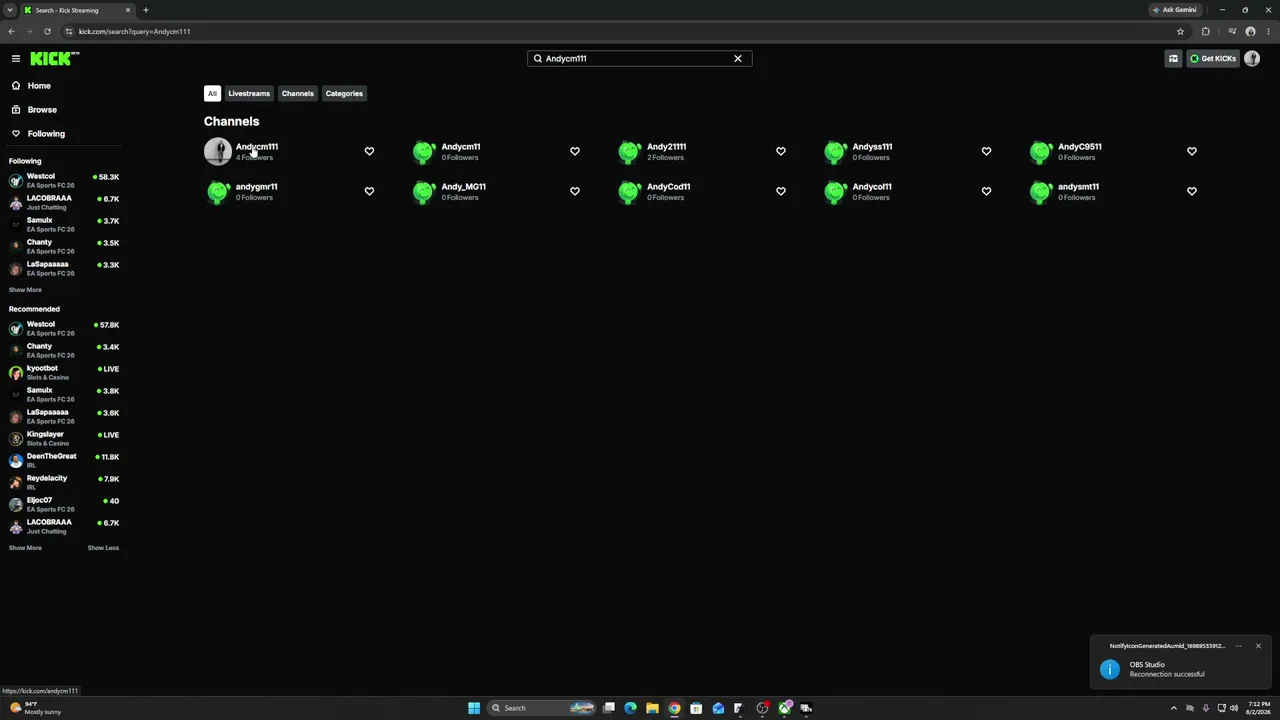Open the Andy21111 channel result
Image resolution: width=1280 pixels, height=720 pixels.
tap(666, 147)
